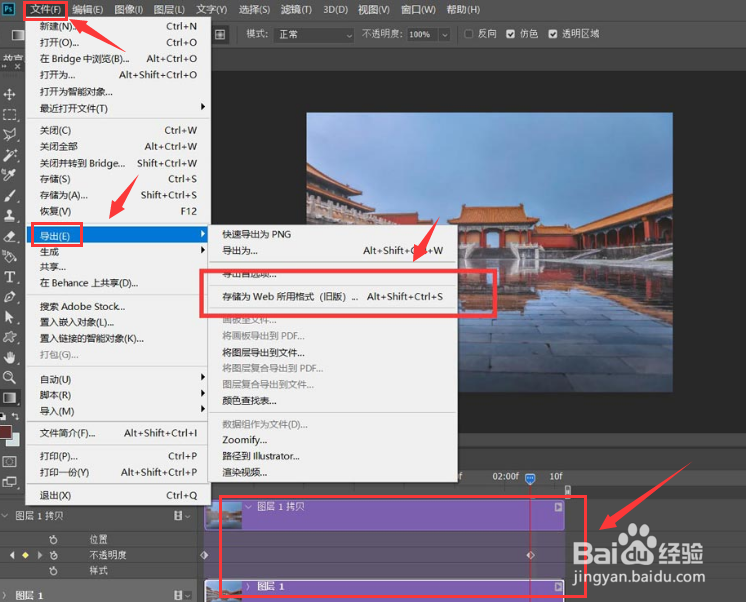Open film menu for 图层 1 拷贝 track

(181, 516)
